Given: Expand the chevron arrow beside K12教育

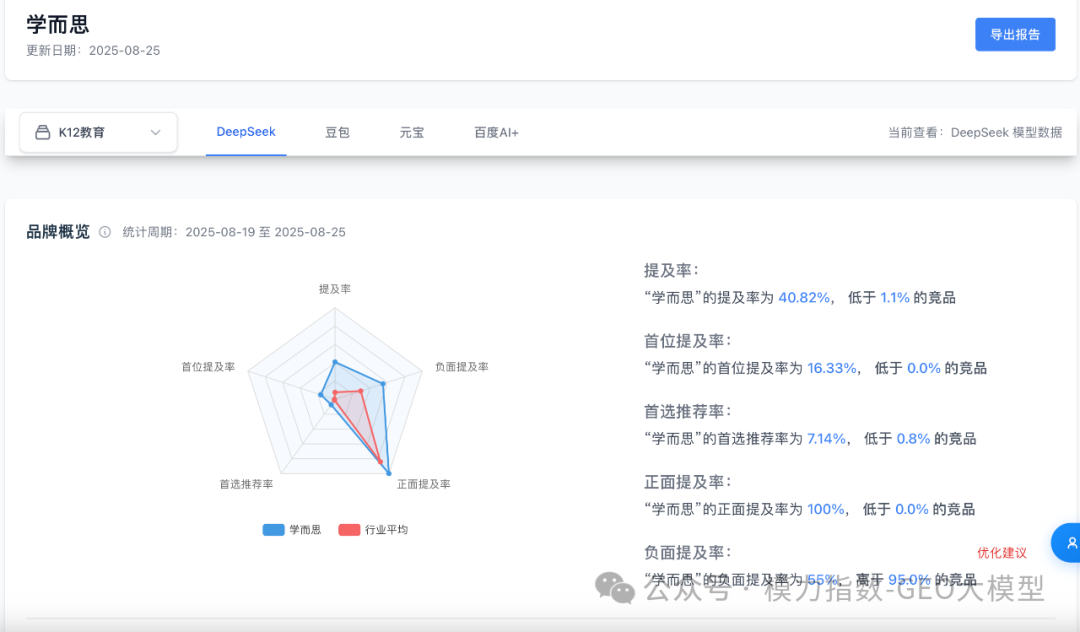Looking at the screenshot, I should click(156, 132).
